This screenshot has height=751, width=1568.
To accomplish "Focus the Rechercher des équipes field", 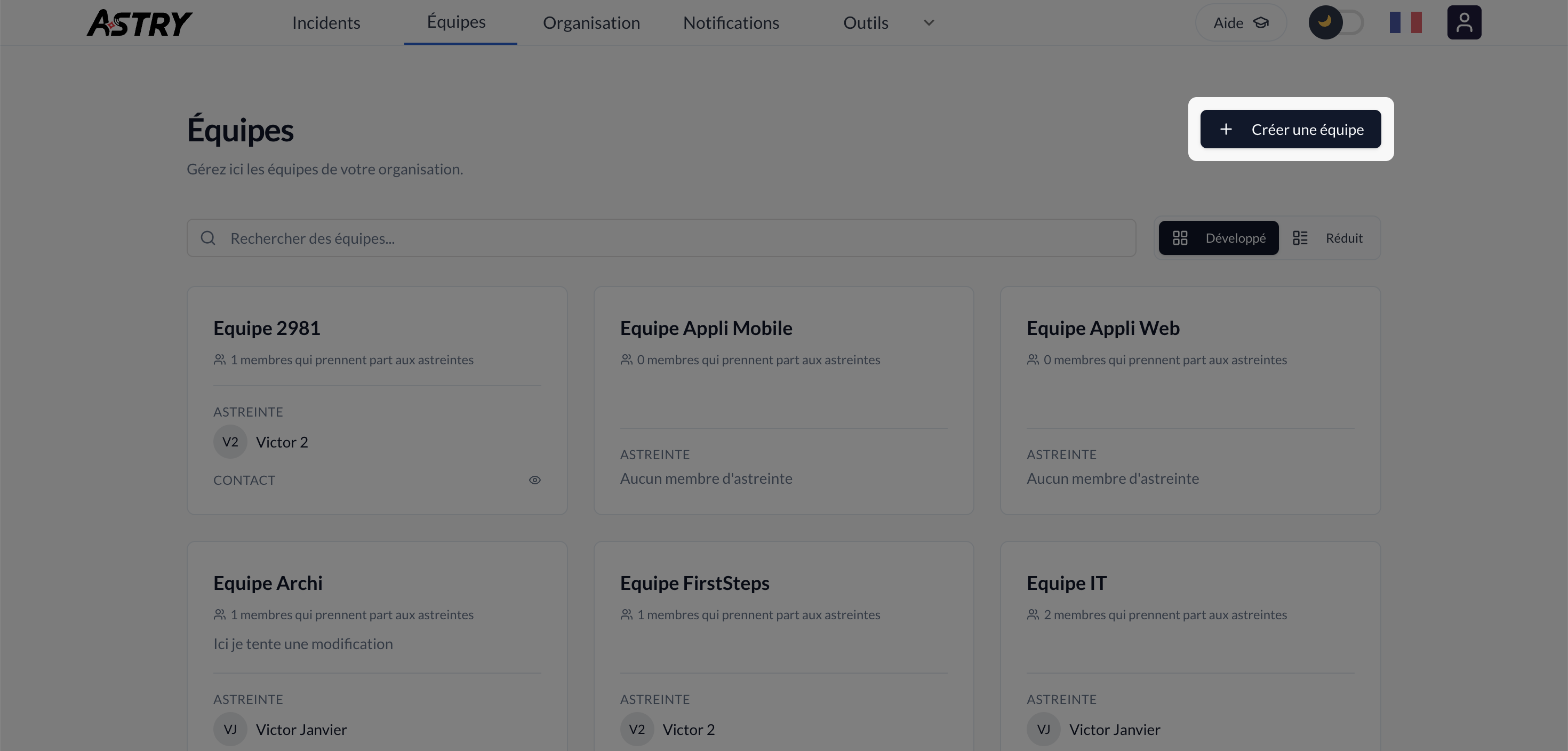I will (669, 238).
